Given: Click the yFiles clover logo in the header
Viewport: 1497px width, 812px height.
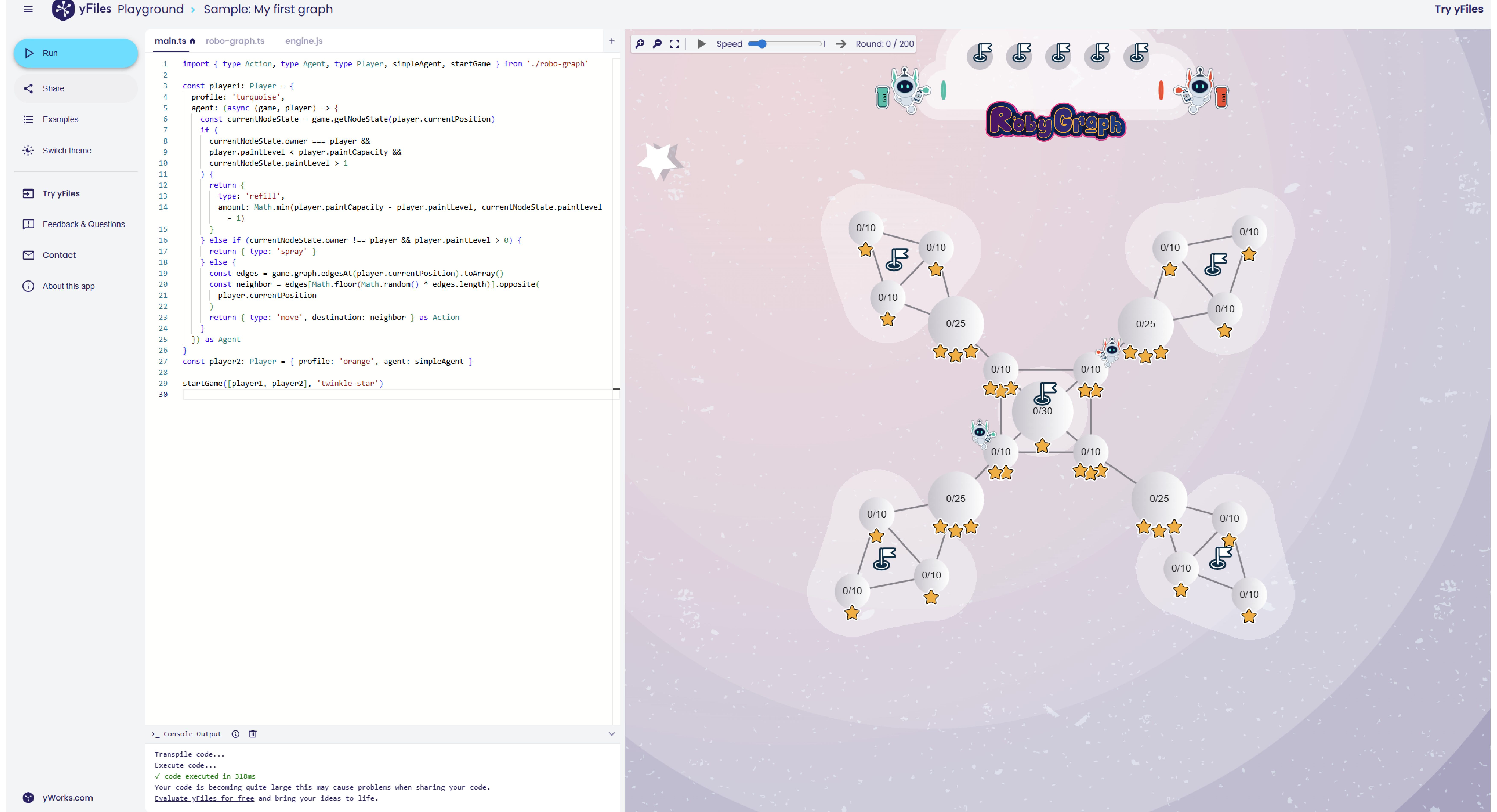Looking at the screenshot, I should pyautogui.click(x=63, y=9).
